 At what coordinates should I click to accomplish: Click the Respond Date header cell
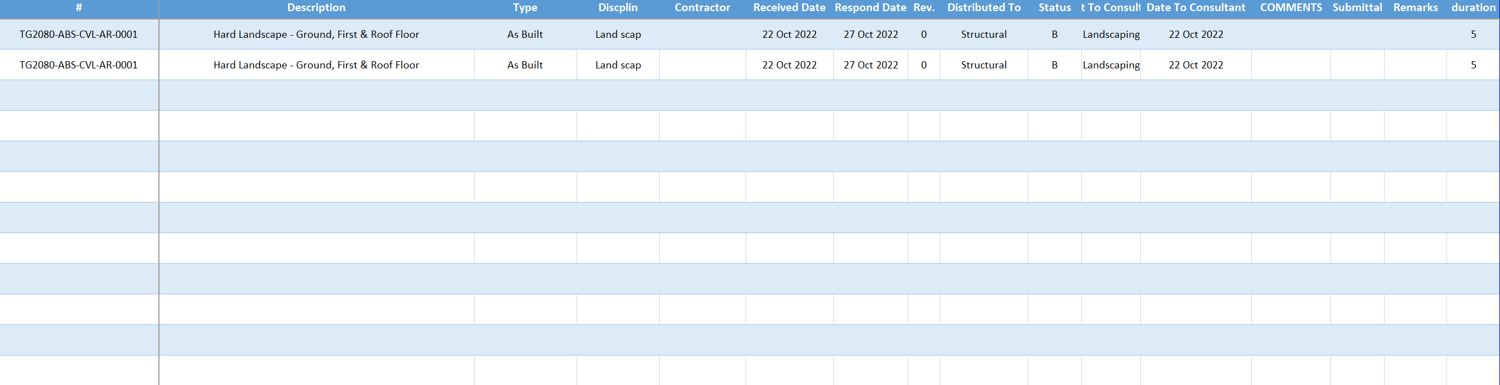coord(870,8)
